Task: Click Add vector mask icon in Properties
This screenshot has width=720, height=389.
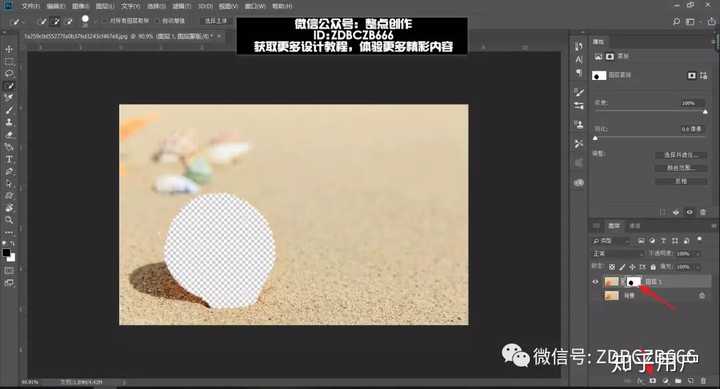Action: [x=704, y=75]
